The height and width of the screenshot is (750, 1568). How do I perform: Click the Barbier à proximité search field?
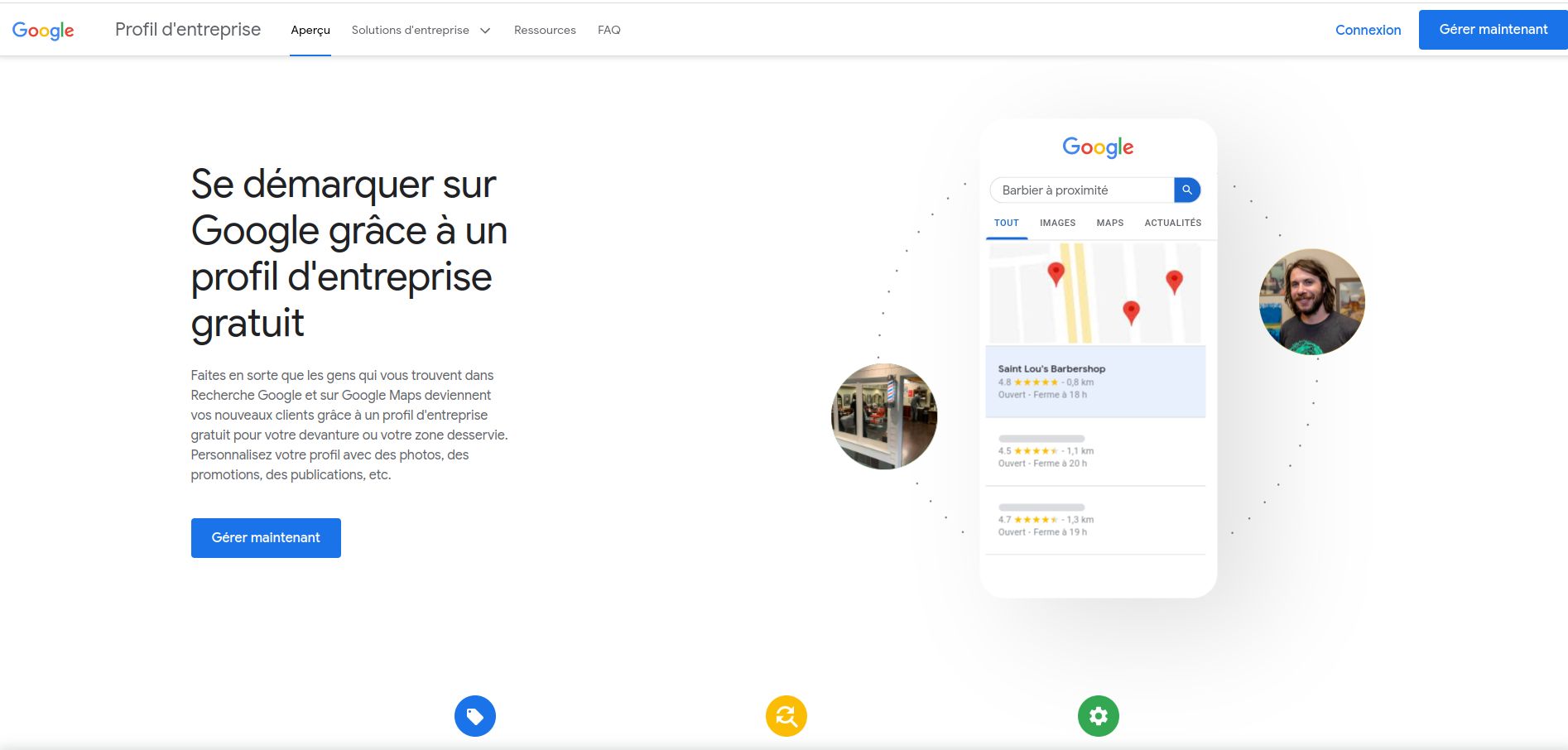1081,190
